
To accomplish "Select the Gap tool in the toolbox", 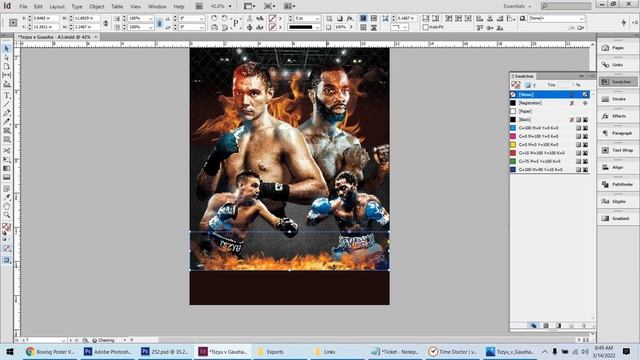I will click(7, 75).
